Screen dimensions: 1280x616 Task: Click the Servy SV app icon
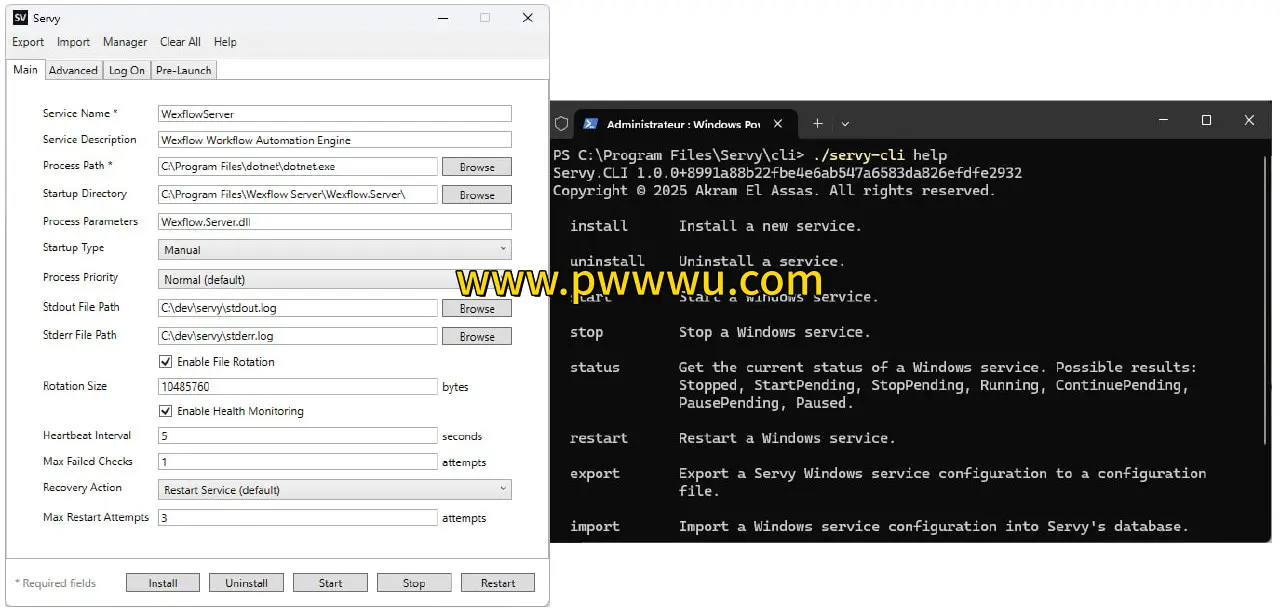(x=20, y=18)
